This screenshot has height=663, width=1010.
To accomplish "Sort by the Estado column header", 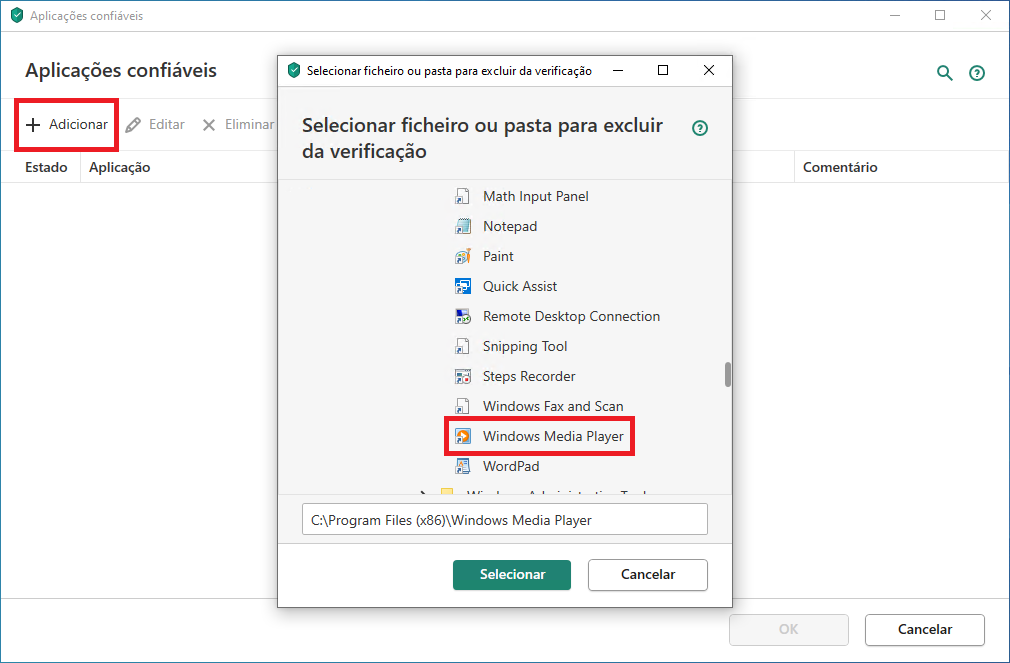I will (46, 167).
